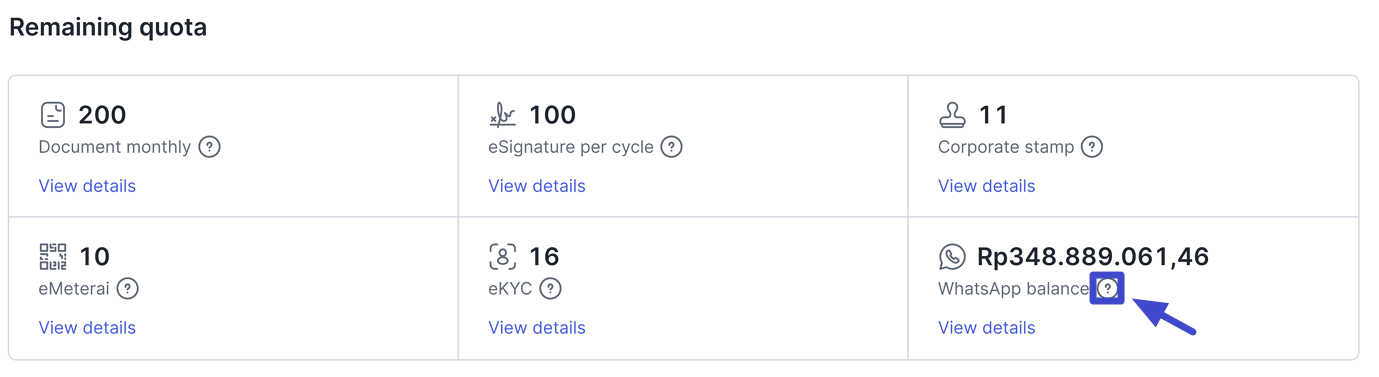Screen dimensions: 1379x377
Task: Show Corporate stamp help info icon
Action: click(x=1092, y=147)
